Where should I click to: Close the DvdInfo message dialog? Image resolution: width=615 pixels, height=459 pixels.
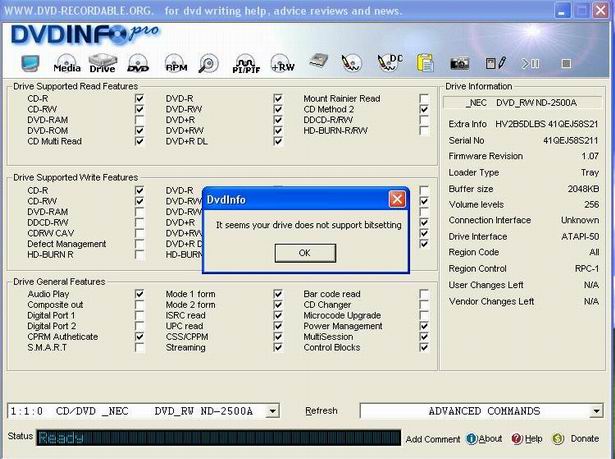(x=397, y=199)
